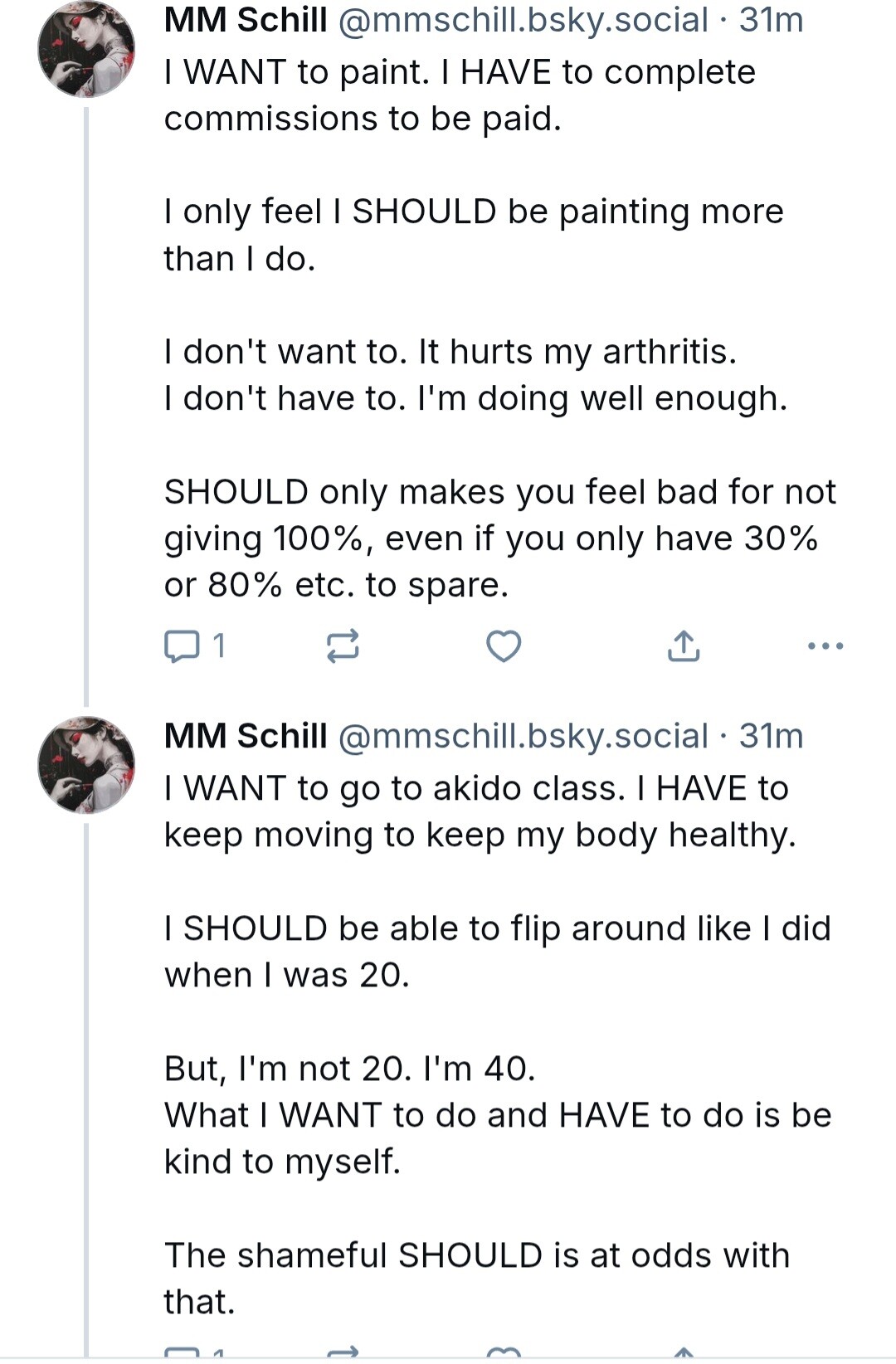
Task: Click the cut-off heart icon under the akido post
Action: click(504, 1352)
